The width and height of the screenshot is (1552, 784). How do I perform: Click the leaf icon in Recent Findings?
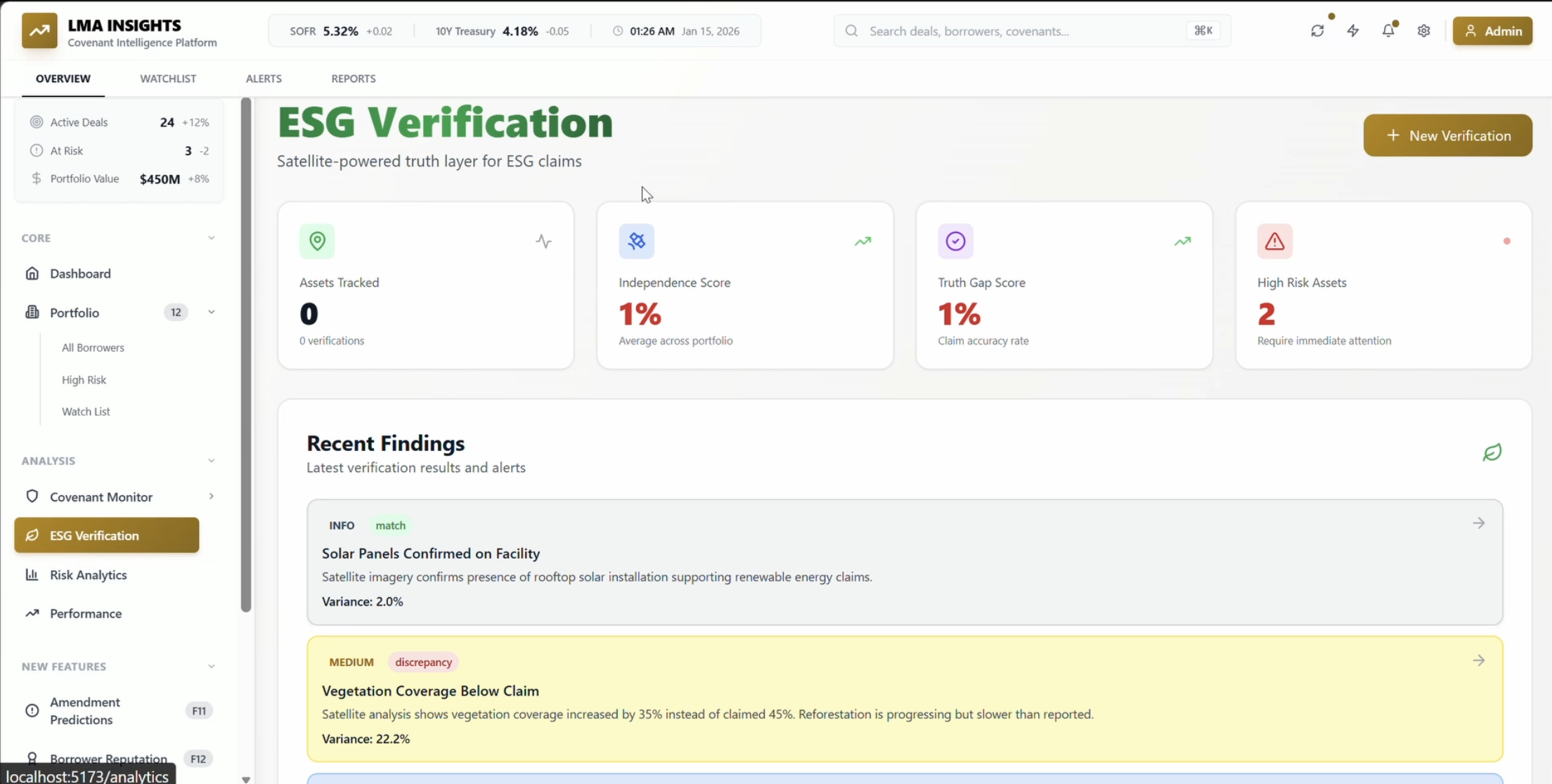1492,452
